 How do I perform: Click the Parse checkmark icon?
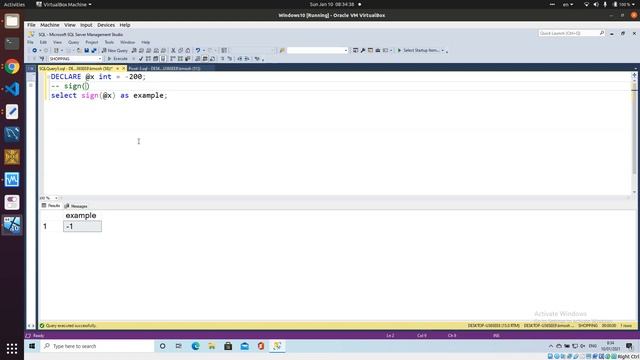pyautogui.click(x=141, y=59)
